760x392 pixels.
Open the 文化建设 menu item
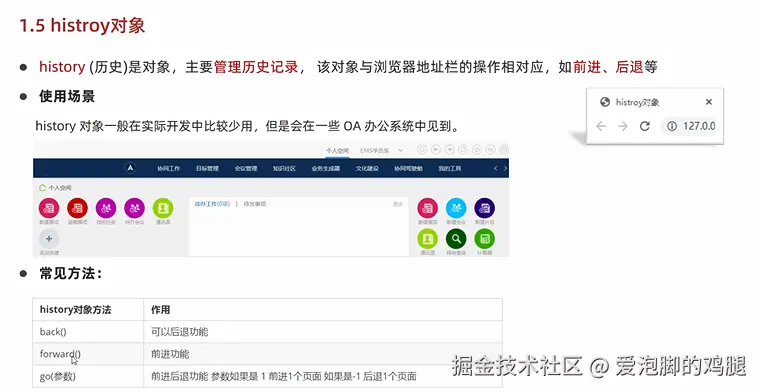tap(367, 169)
